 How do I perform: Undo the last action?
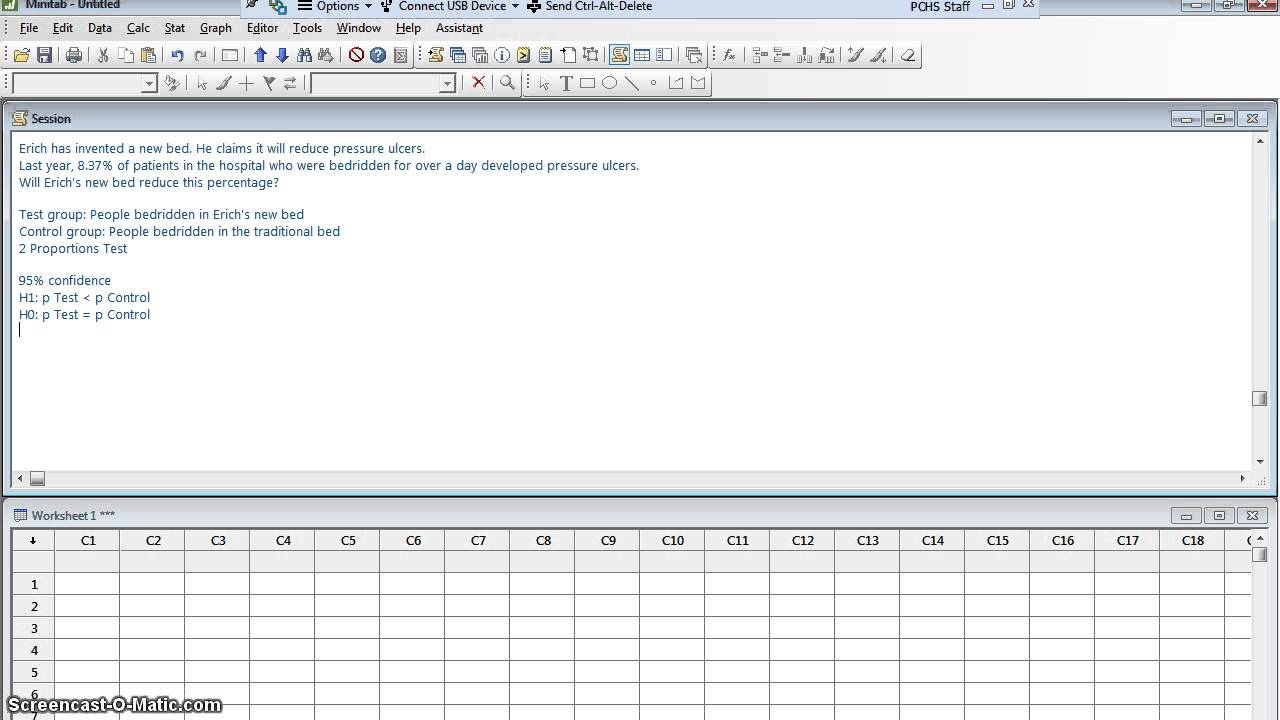click(177, 56)
